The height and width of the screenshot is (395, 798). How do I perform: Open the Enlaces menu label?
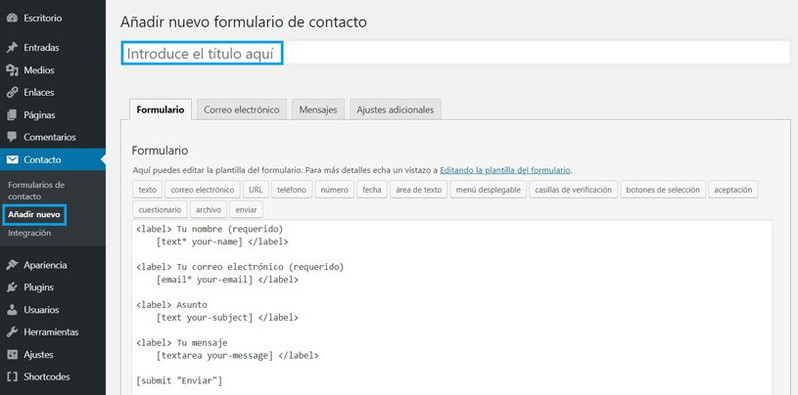[39, 93]
